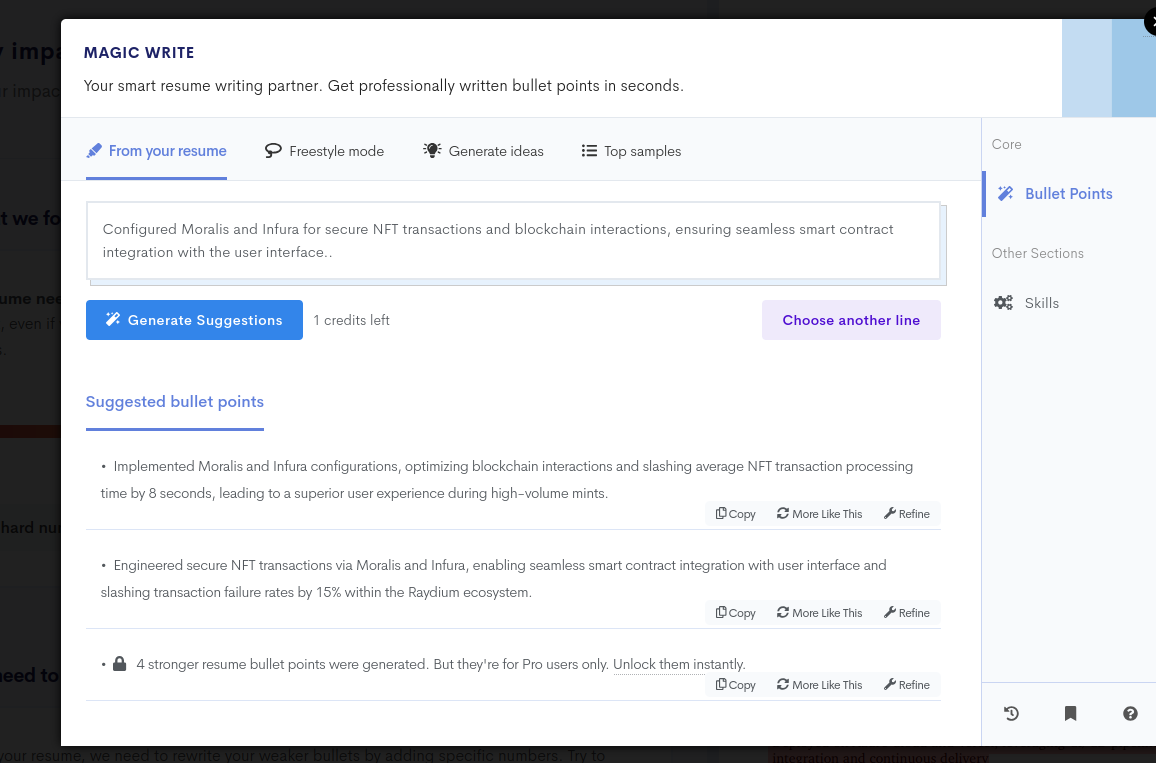1156x763 pixels.
Task: Refine the second Raydium bullet point
Action: 907,613
